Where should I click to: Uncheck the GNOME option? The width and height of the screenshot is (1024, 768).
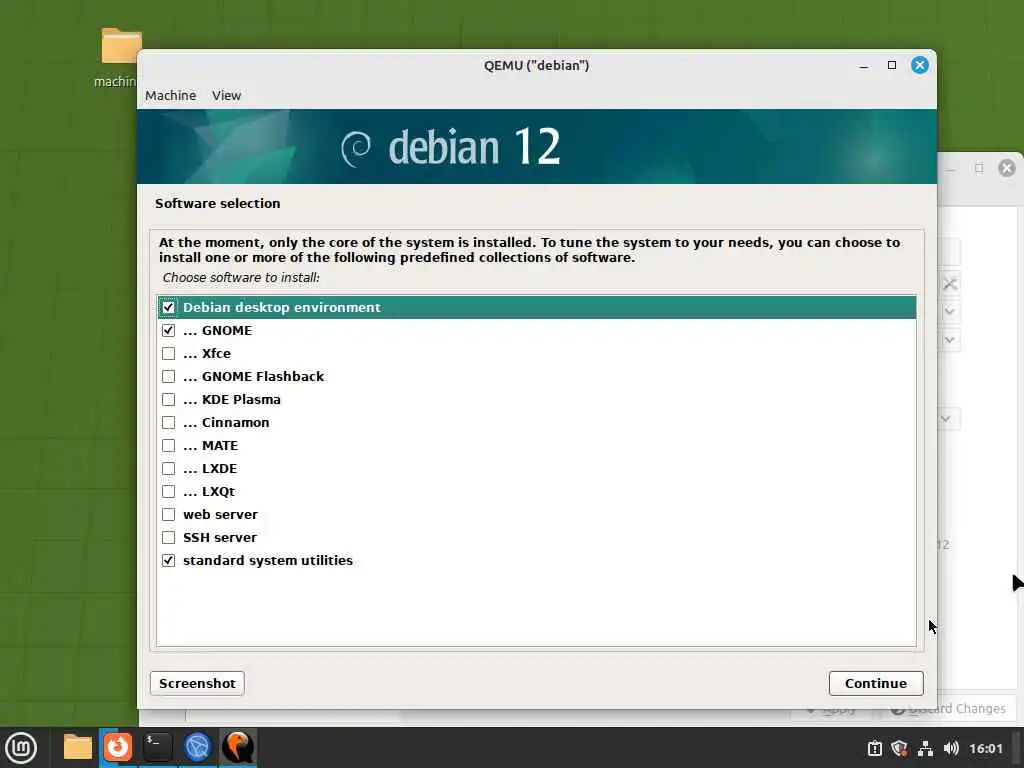point(168,330)
